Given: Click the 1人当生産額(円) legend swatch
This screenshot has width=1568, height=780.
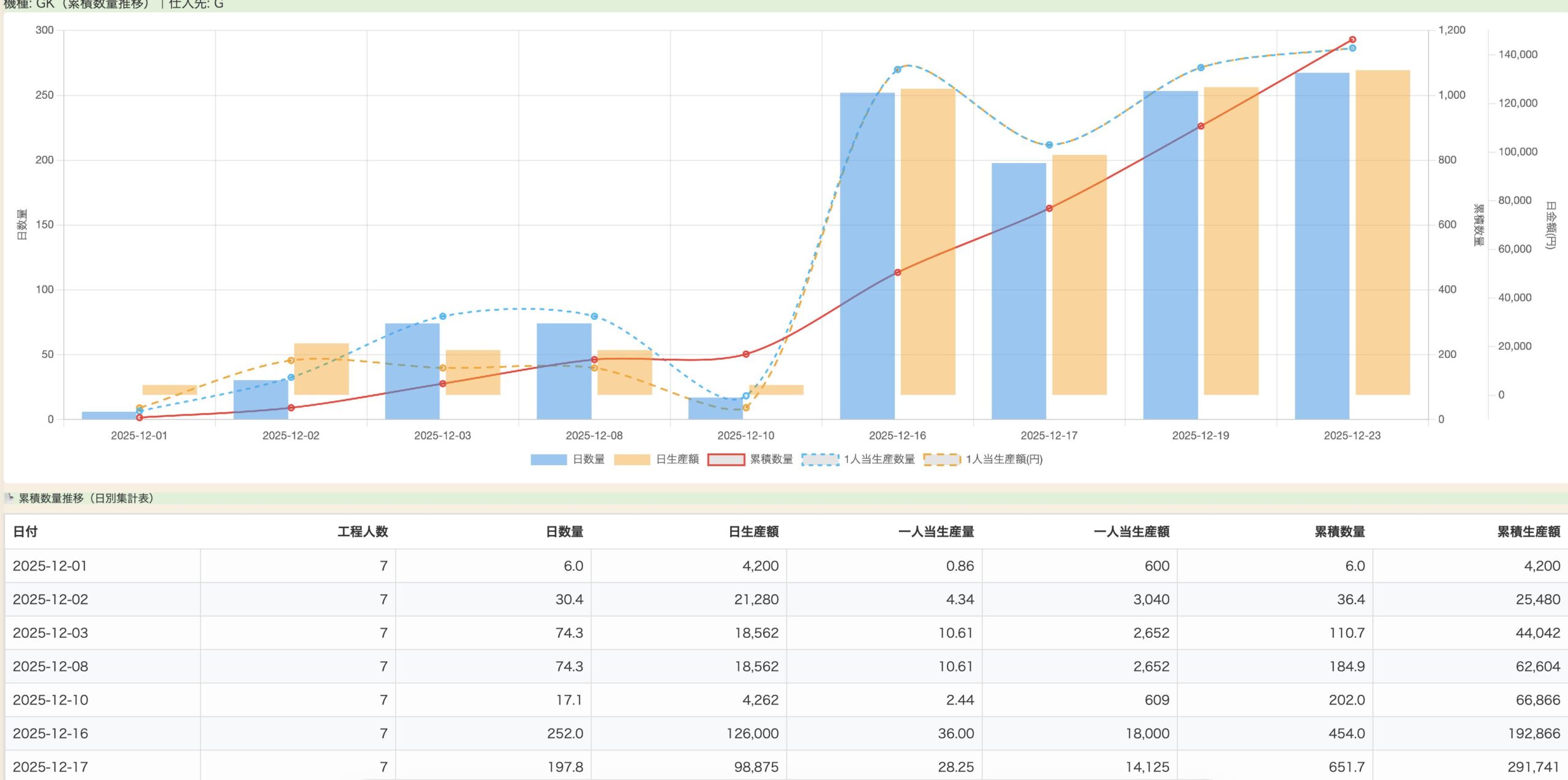Looking at the screenshot, I should pos(941,460).
